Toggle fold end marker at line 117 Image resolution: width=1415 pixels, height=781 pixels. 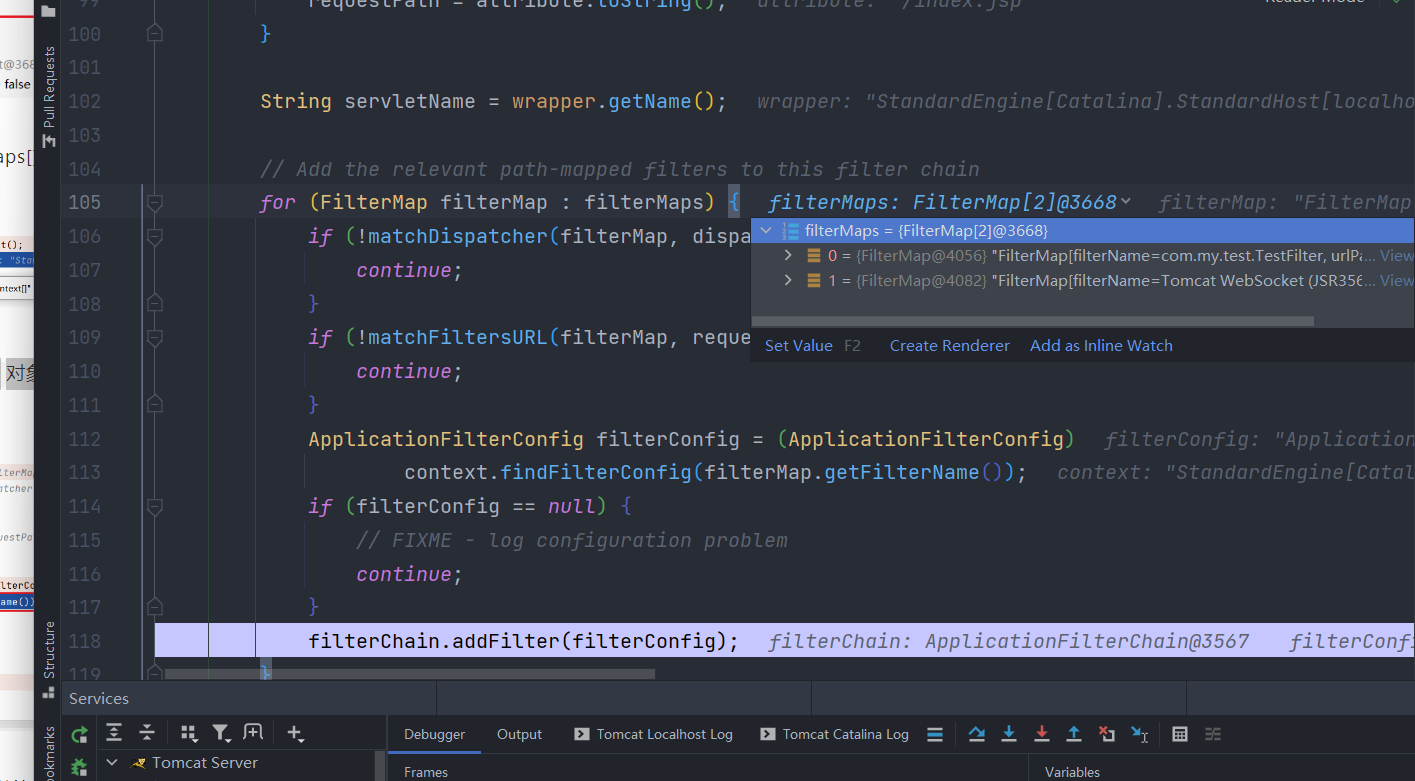154,607
